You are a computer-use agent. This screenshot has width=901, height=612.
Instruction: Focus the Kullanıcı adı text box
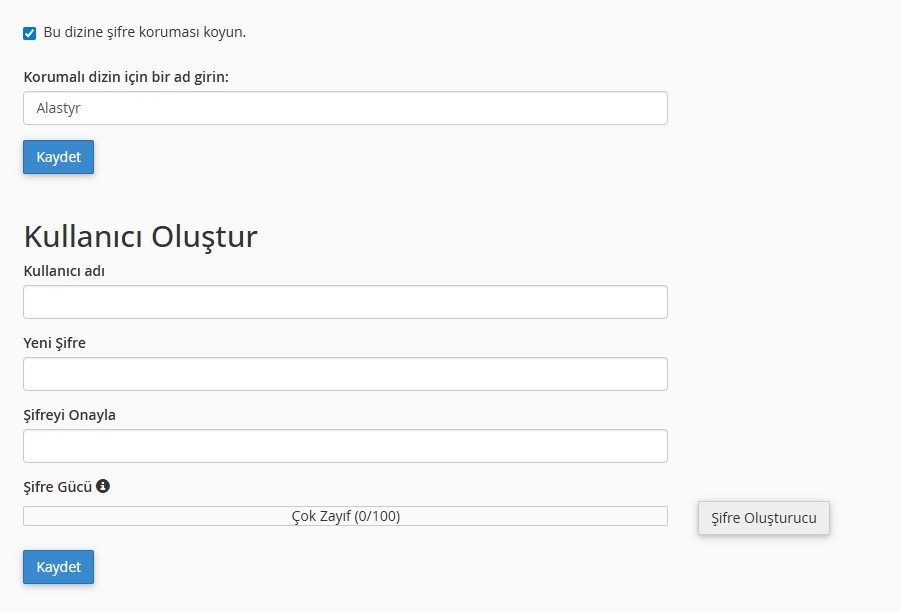[345, 302]
